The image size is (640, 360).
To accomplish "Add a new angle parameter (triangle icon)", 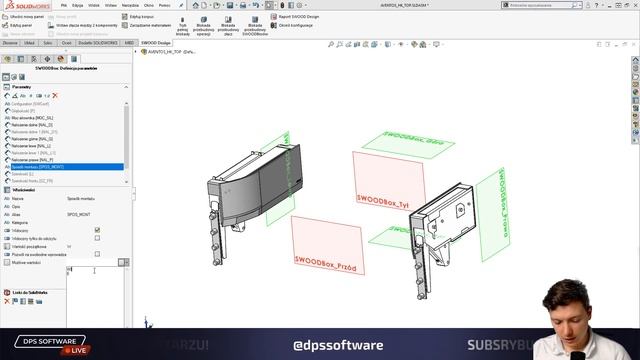I will (x=15, y=96).
